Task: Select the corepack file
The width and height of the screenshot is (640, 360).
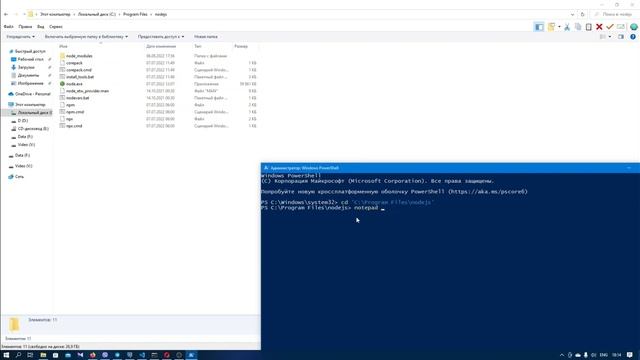Action: [x=74, y=63]
